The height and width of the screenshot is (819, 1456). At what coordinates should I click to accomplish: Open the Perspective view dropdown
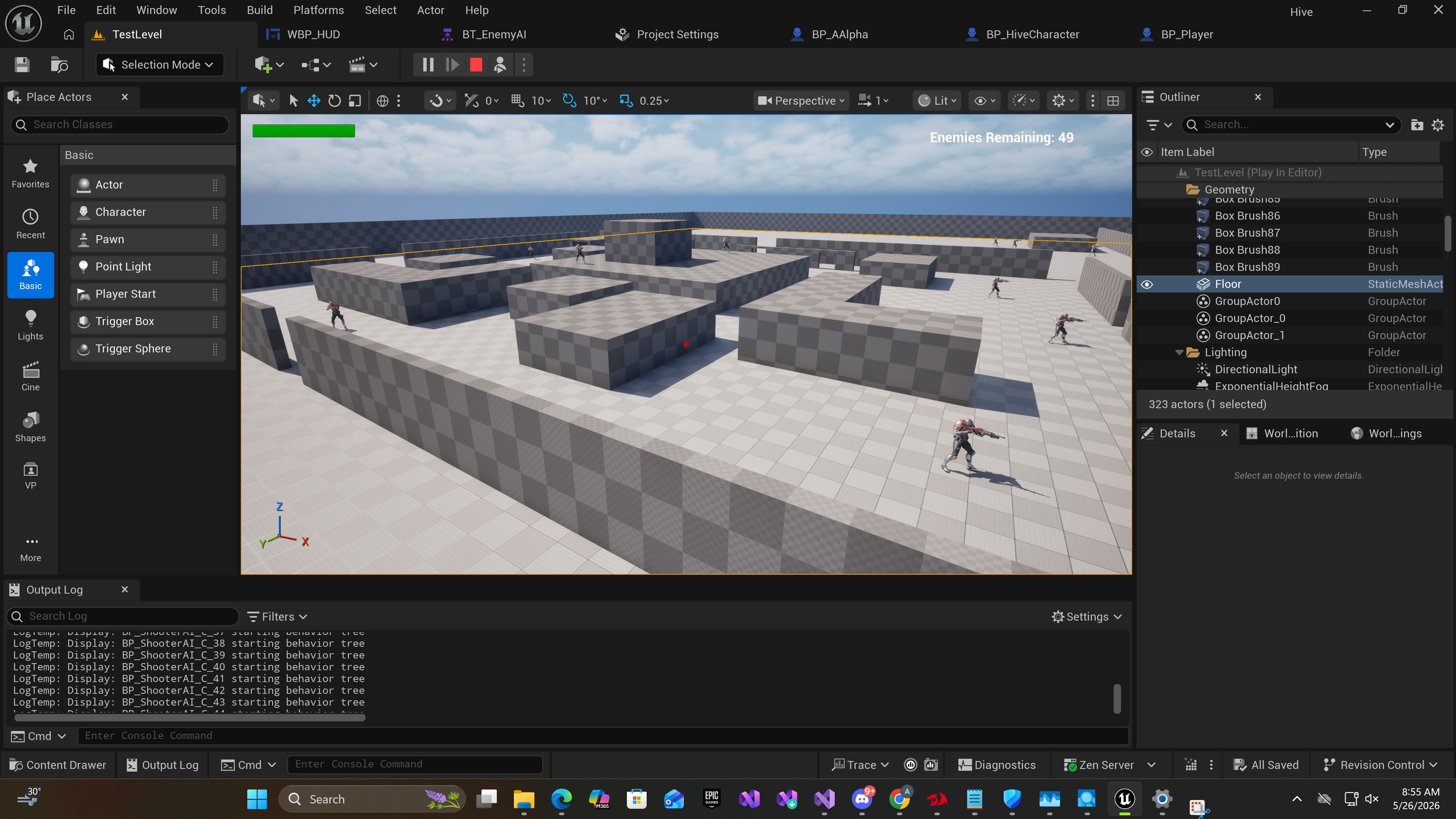click(x=801, y=101)
